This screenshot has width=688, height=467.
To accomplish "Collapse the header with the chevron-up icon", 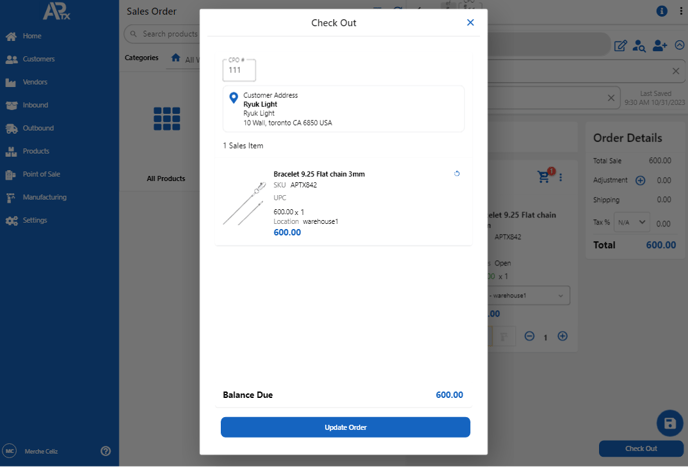I will [679, 45].
